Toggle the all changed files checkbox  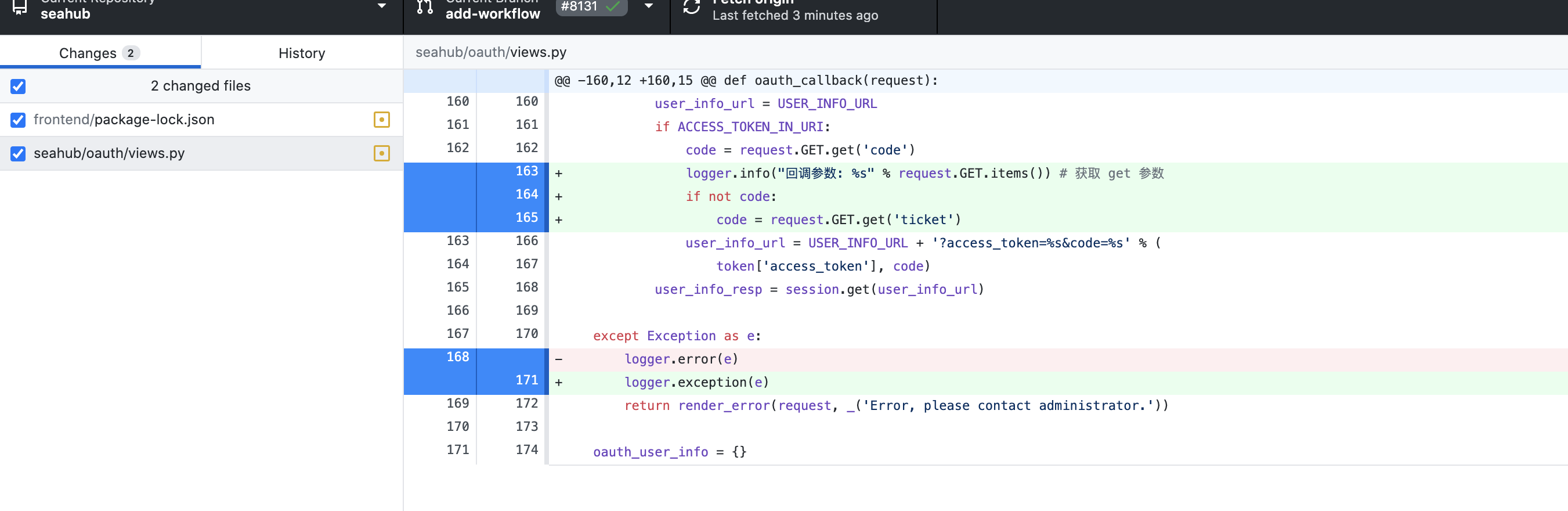[x=18, y=87]
